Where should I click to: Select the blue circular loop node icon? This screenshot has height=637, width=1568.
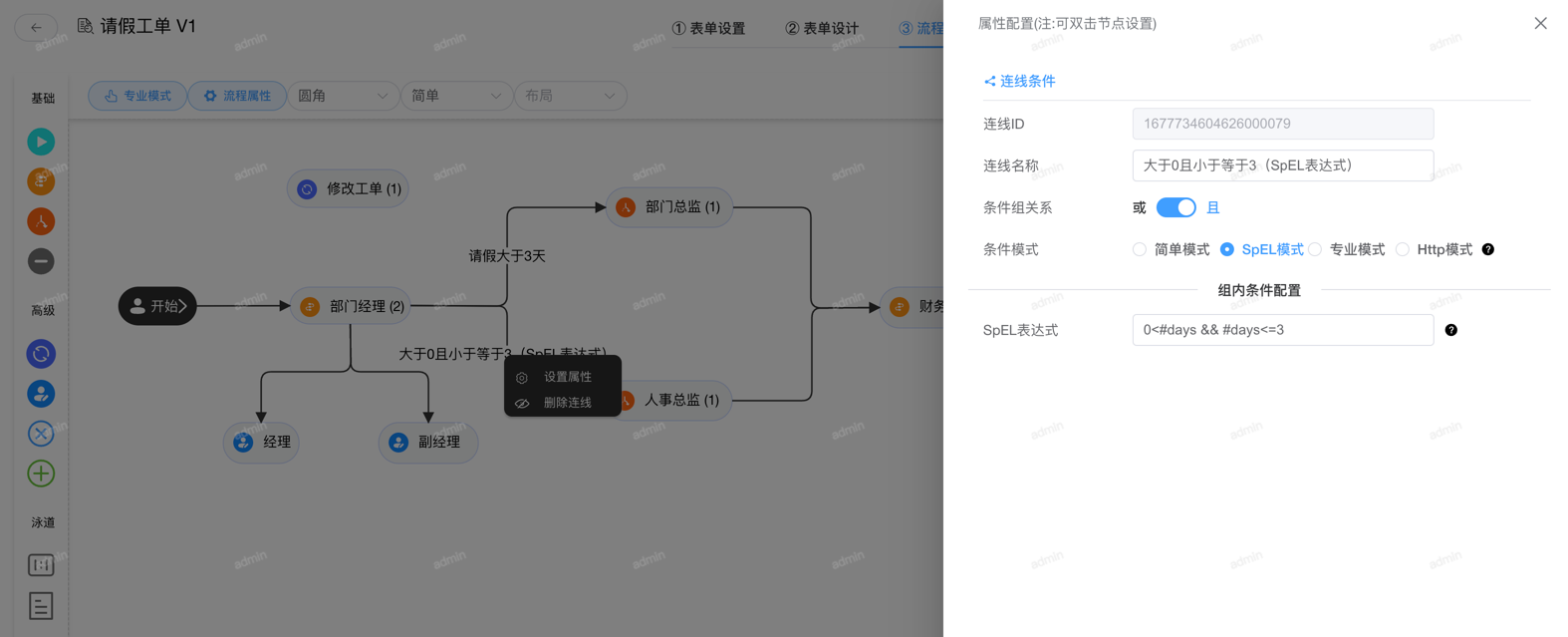(41, 354)
